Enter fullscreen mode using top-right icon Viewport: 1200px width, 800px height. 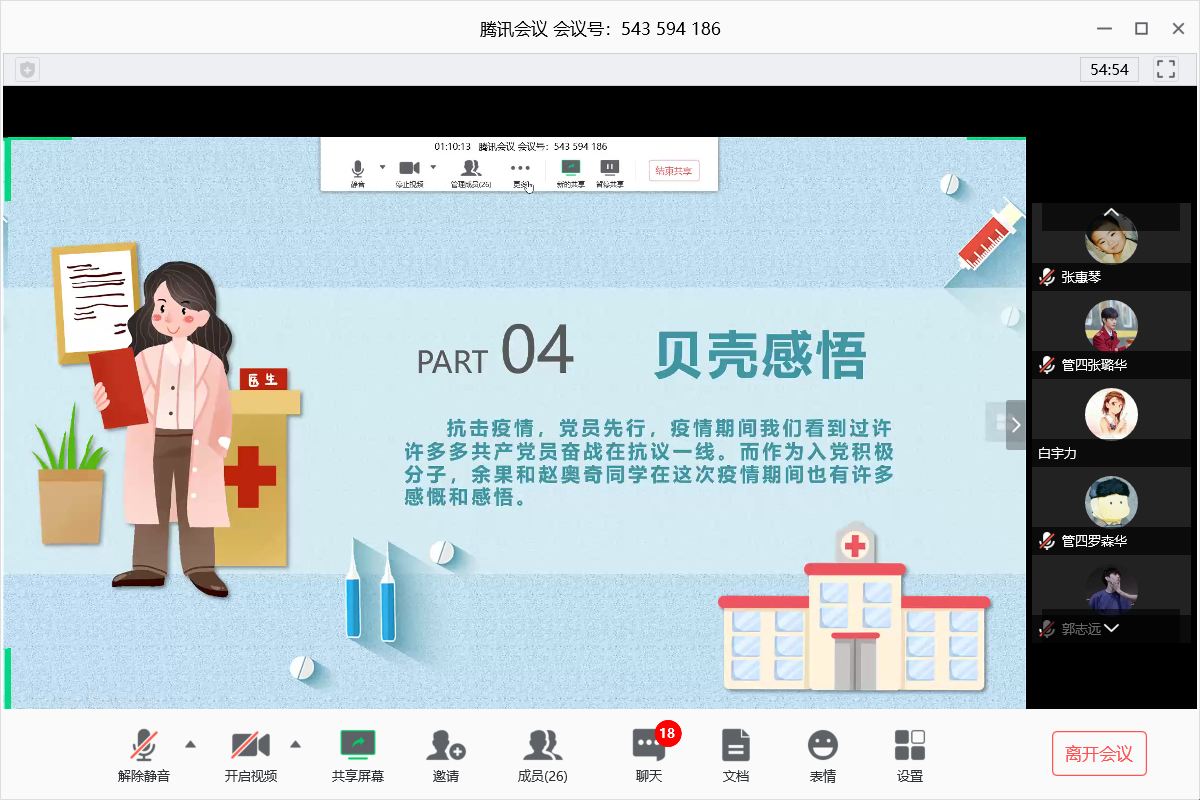pos(1165,69)
